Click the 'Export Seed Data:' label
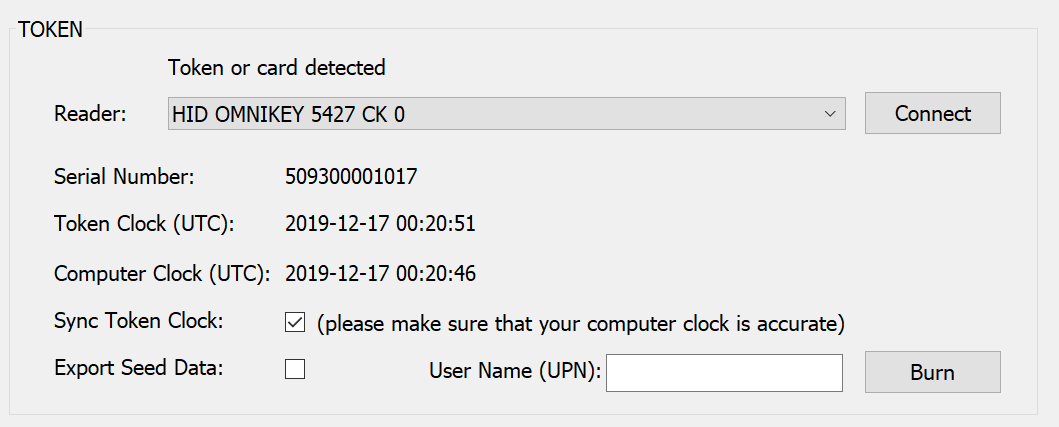The height and width of the screenshot is (427, 1059). pos(139,366)
